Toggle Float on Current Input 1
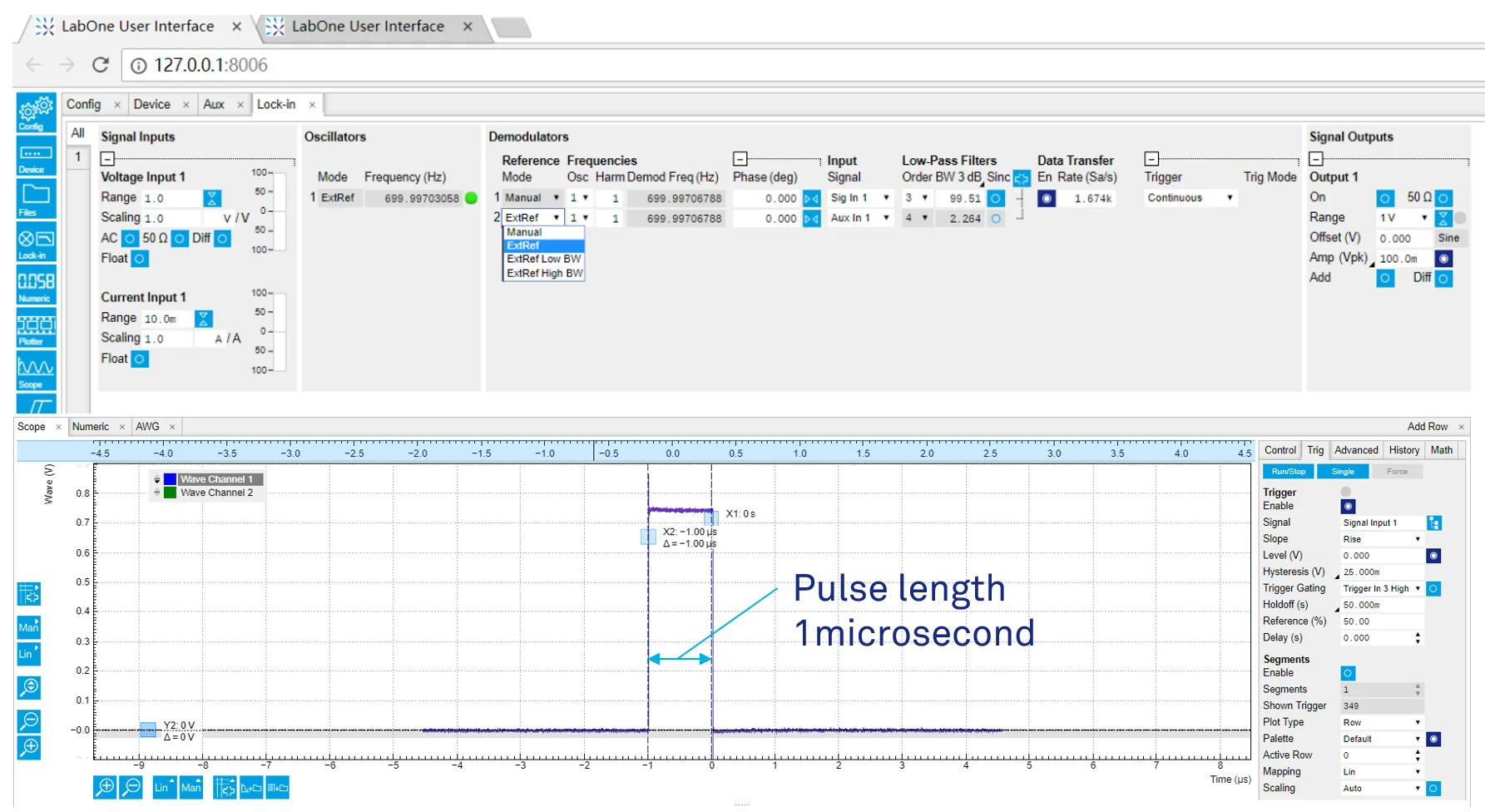The image size is (1485, 812). (x=140, y=359)
